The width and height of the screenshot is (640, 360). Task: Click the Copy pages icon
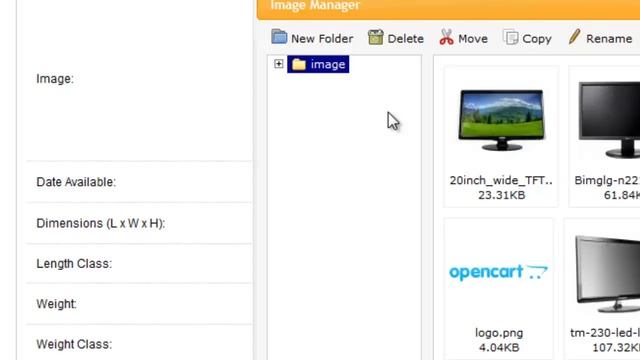[x=511, y=38]
